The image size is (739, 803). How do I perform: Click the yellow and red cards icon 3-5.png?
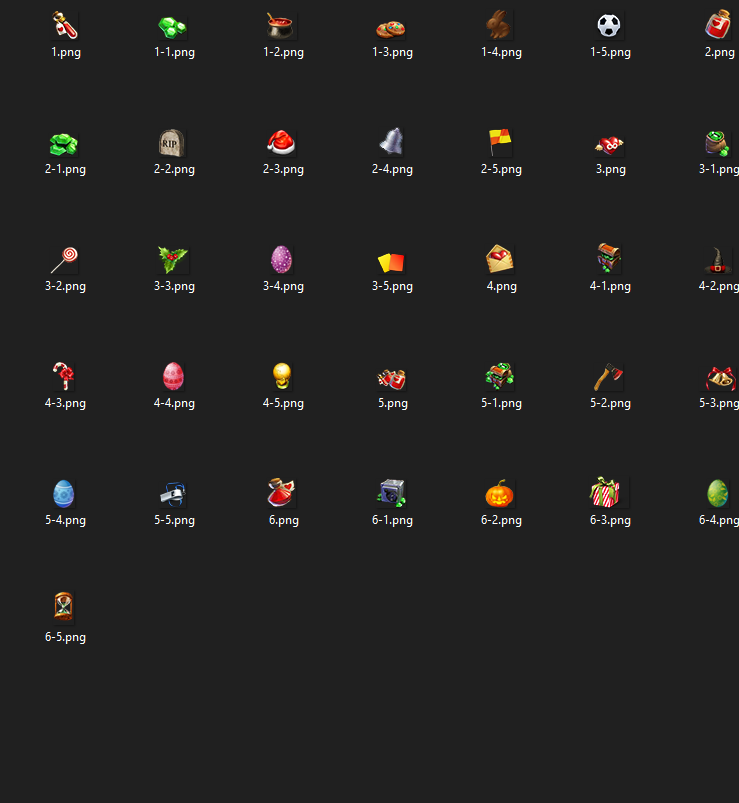tap(391, 262)
